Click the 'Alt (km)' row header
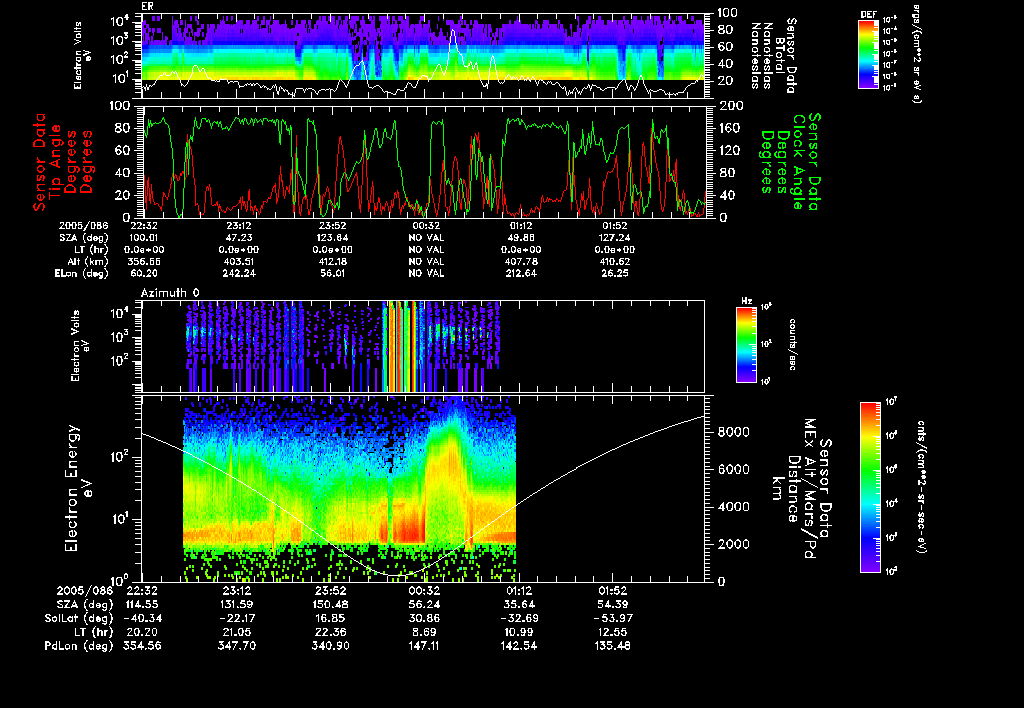 tap(88, 261)
